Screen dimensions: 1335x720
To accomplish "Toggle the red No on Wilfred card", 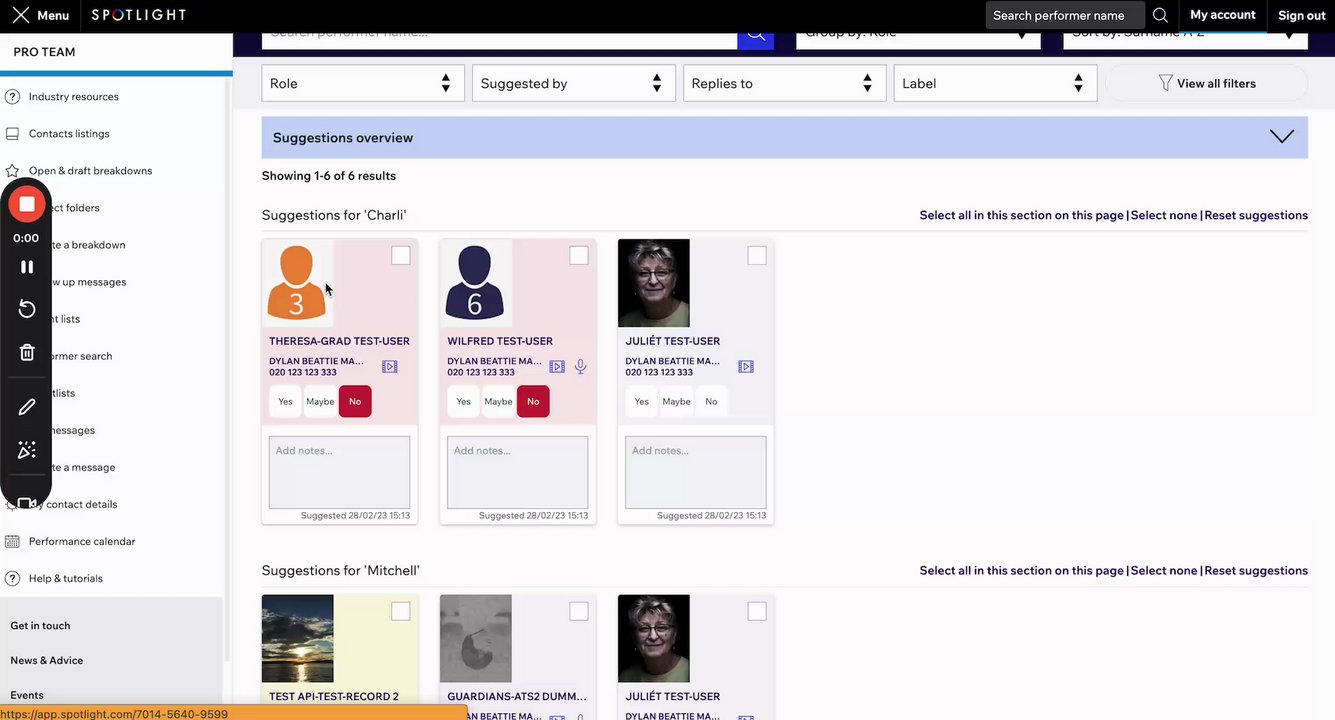I will (x=533, y=402).
